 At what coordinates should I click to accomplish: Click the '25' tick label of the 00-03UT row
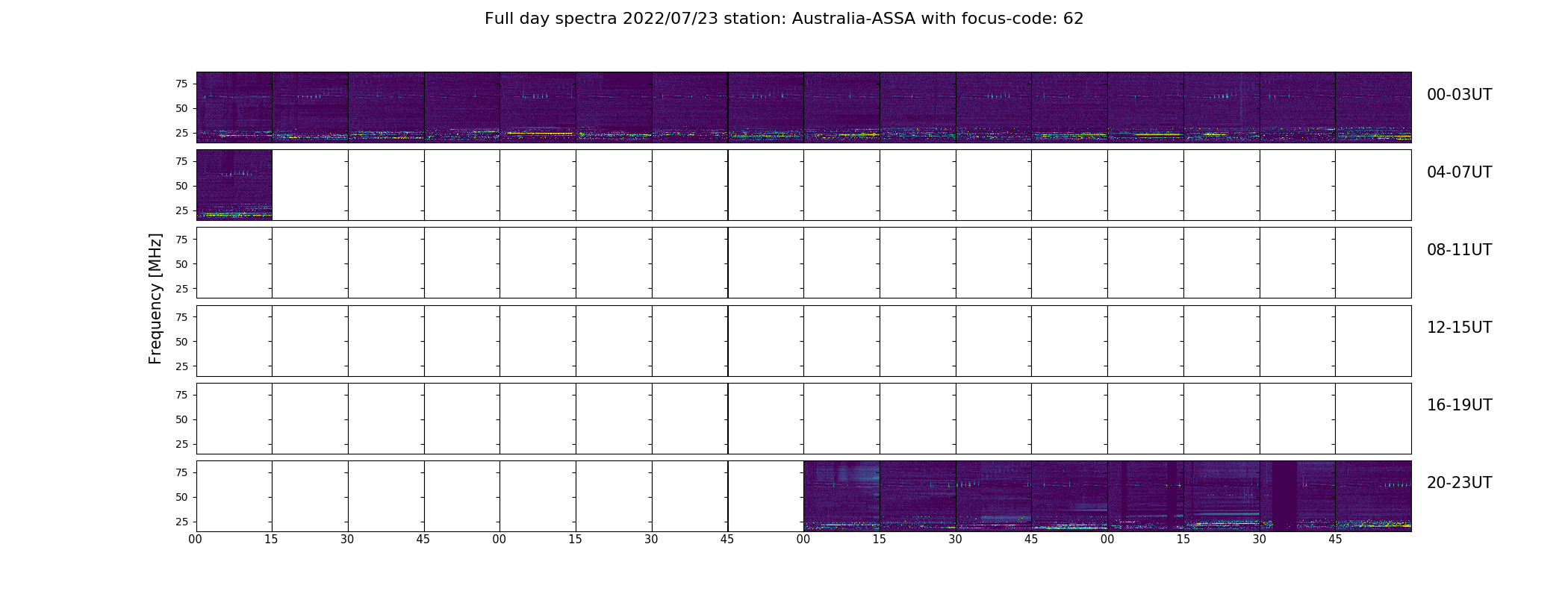[x=181, y=133]
